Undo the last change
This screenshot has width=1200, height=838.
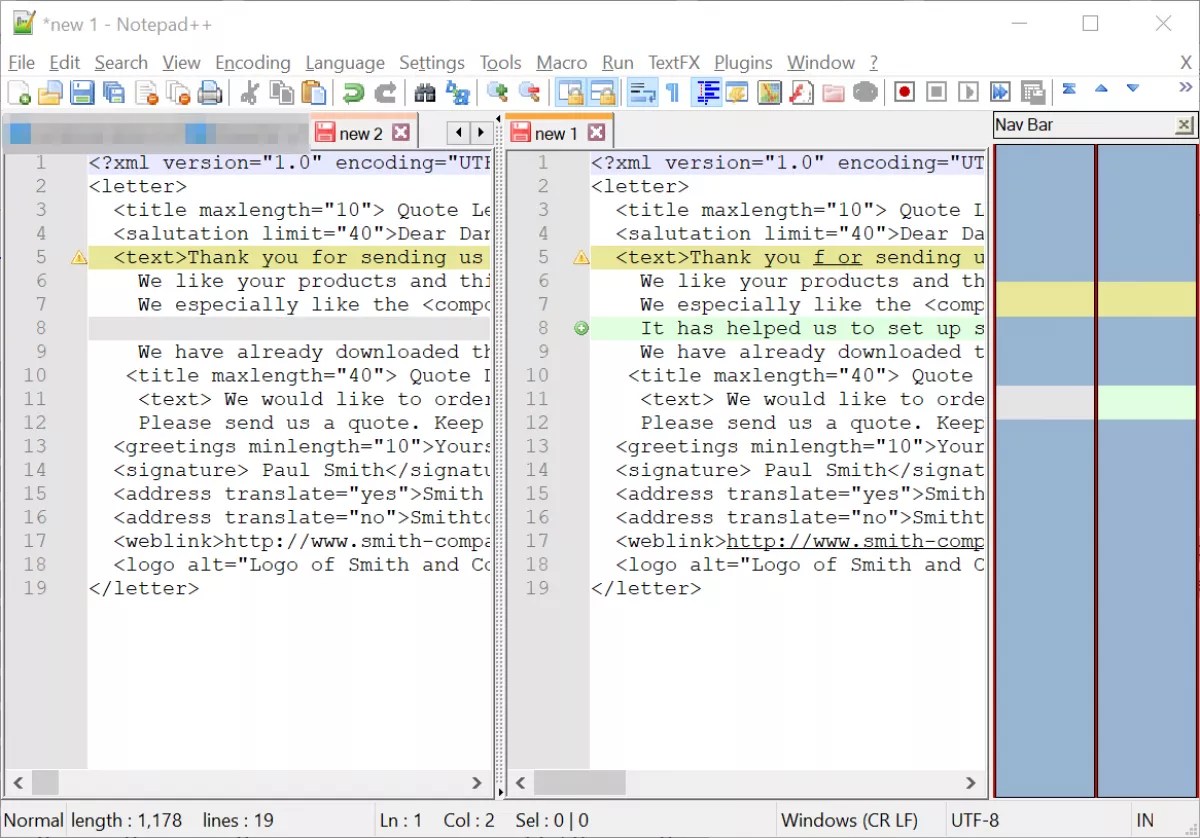[353, 91]
